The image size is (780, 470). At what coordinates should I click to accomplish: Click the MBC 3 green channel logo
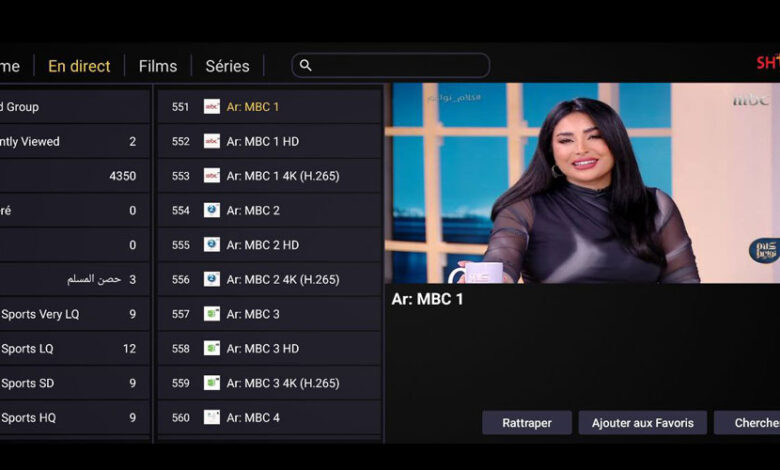coord(212,314)
